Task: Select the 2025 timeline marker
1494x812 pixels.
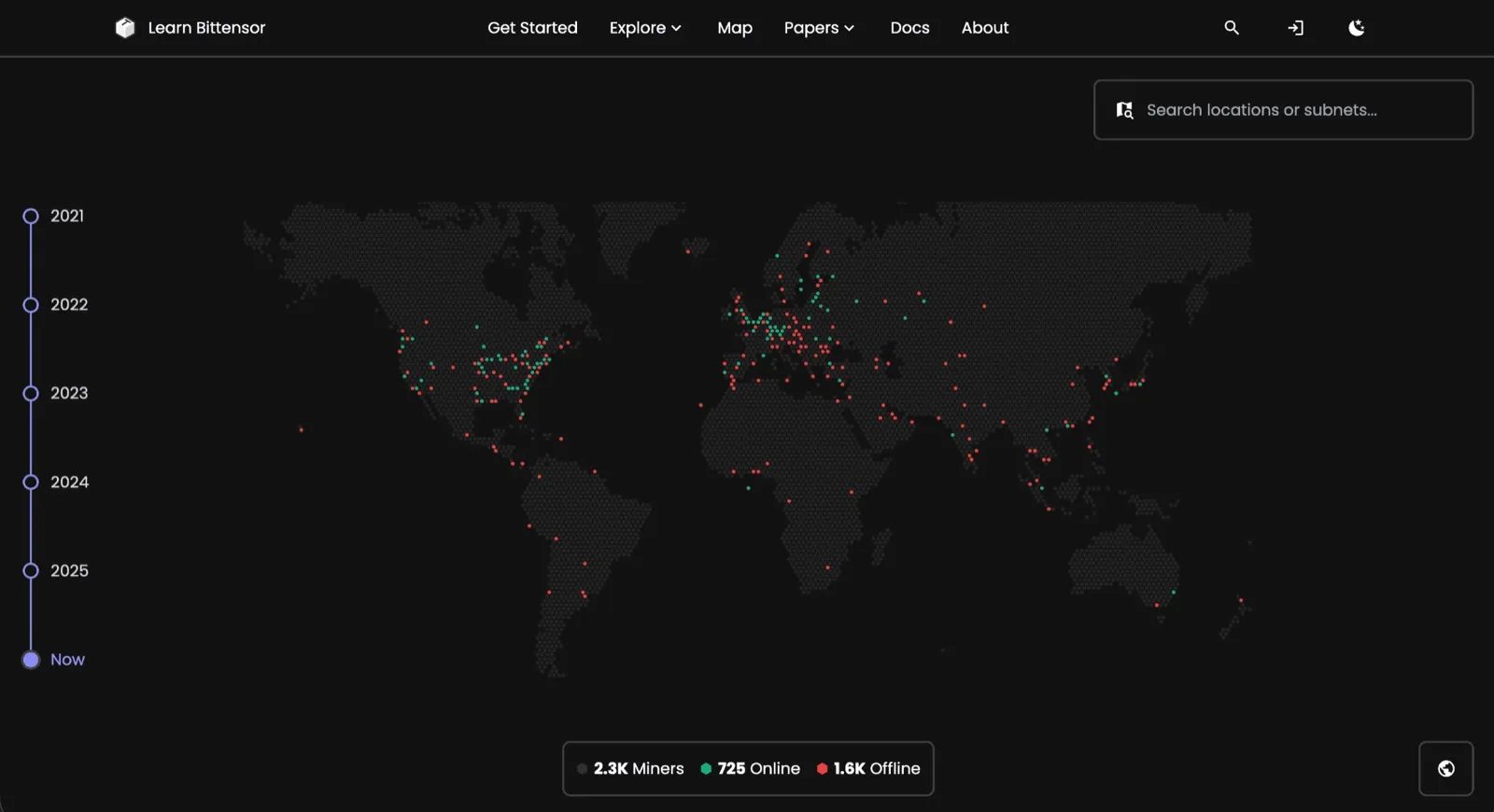Action: [x=31, y=571]
